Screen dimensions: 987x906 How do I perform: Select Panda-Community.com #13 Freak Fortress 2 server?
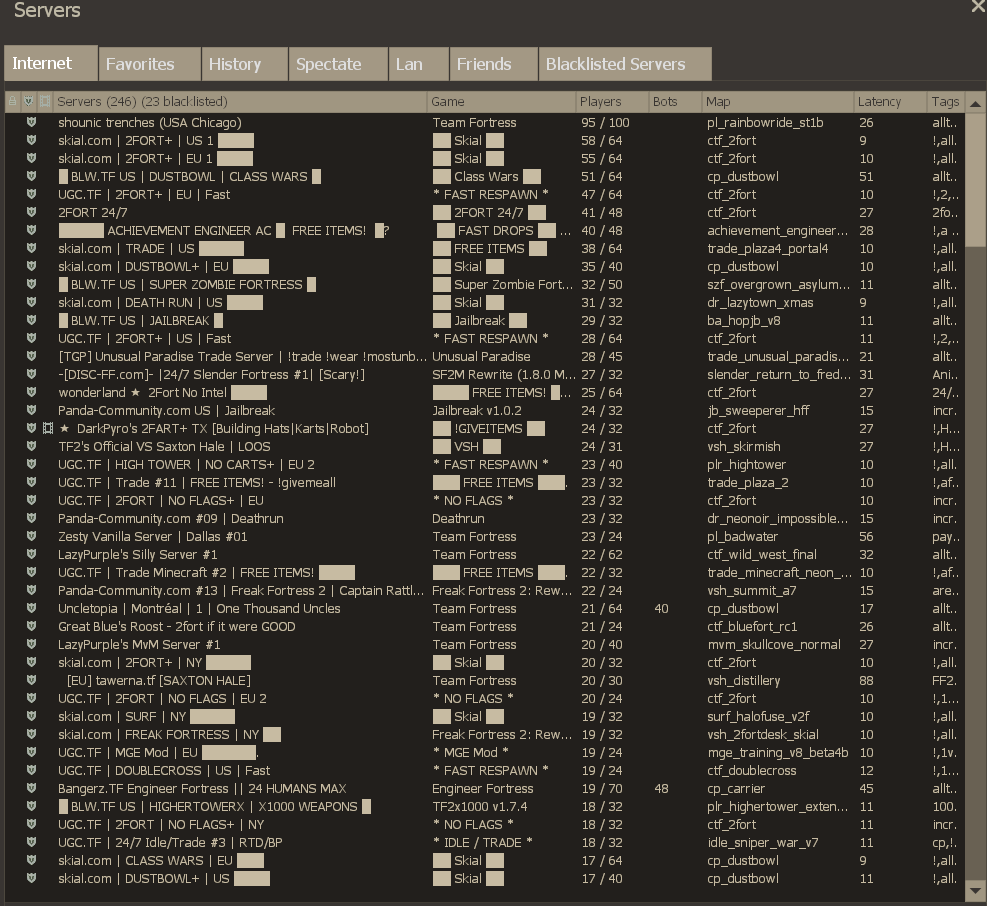[x=485, y=591]
